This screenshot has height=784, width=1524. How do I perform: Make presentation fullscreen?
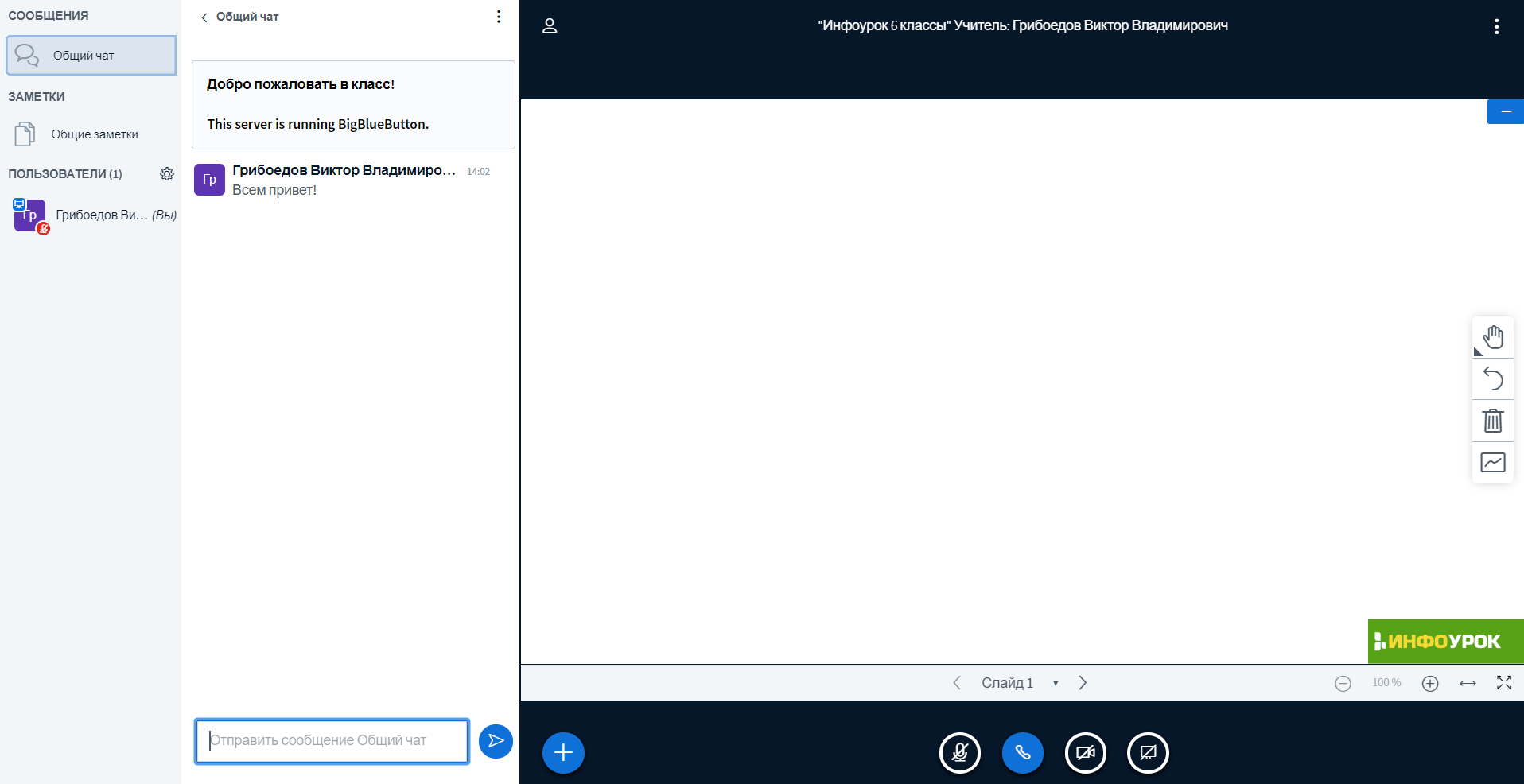coord(1504,683)
